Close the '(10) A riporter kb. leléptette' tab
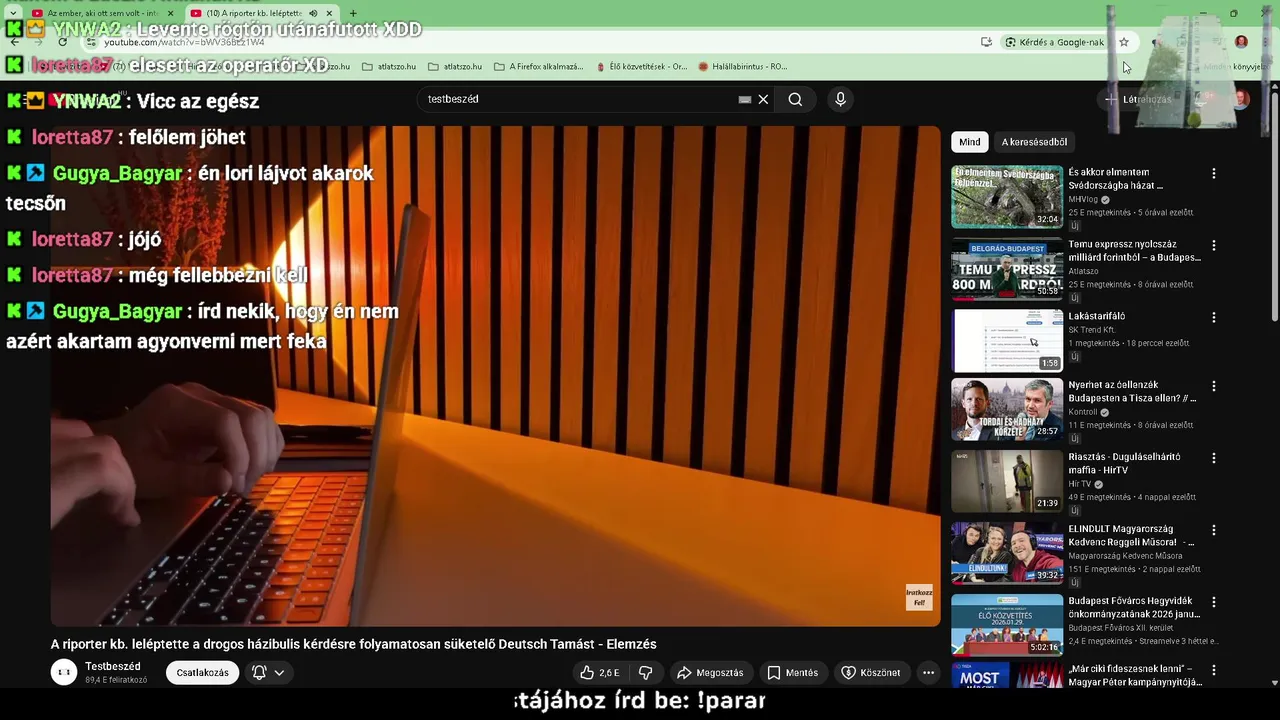The height and width of the screenshot is (720, 1280). pos(329,13)
